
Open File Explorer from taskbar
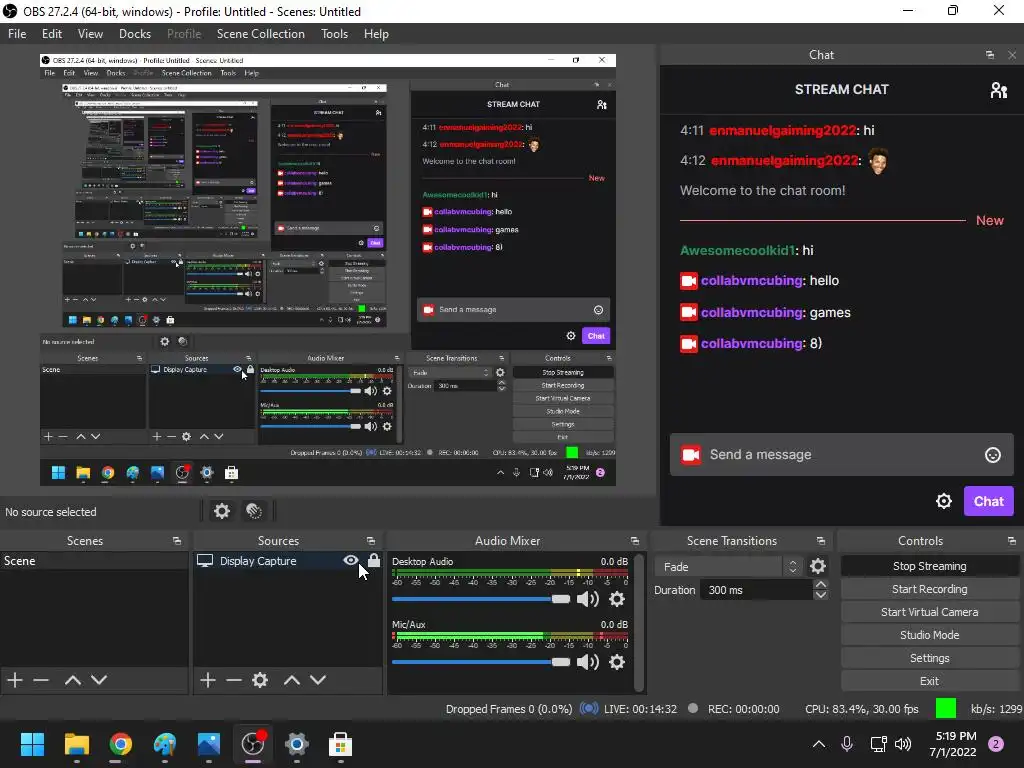pos(76,744)
